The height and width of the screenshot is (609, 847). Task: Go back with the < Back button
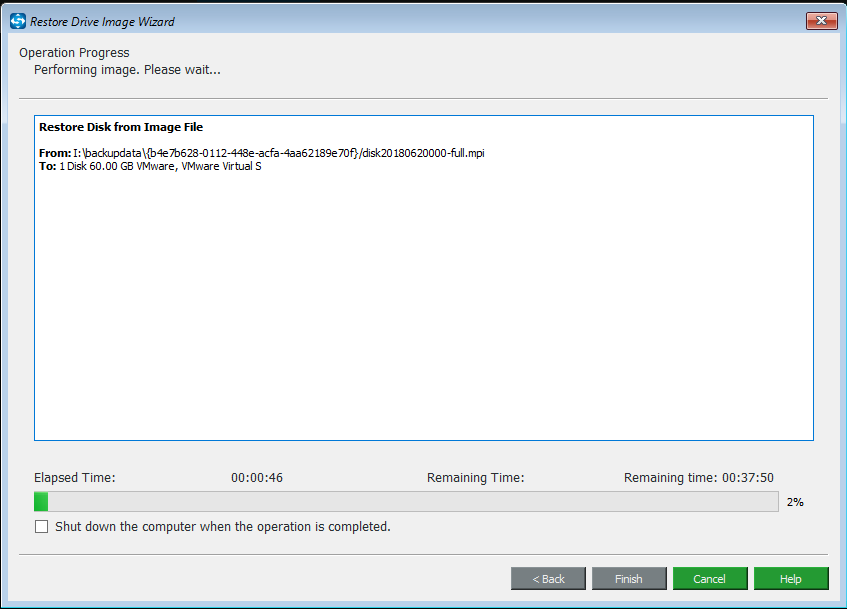tap(548, 579)
